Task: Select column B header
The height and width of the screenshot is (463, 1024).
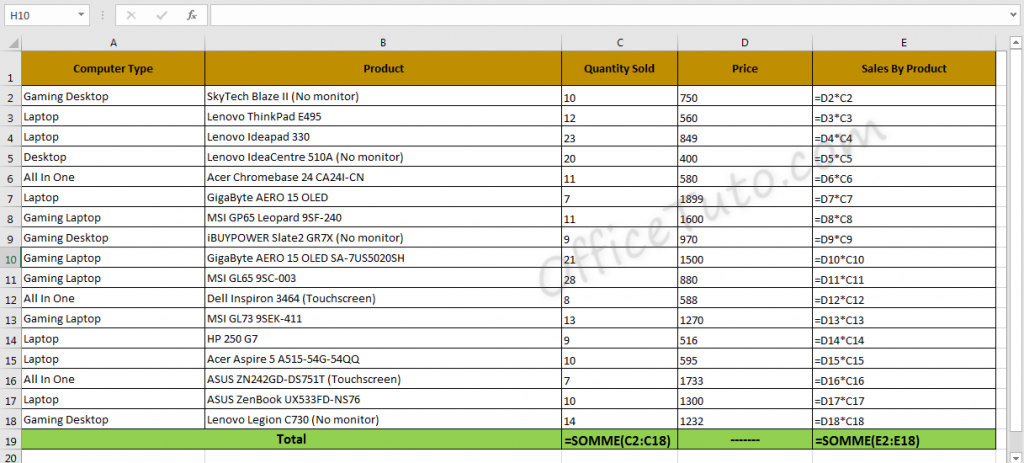Action: click(x=383, y=43)
